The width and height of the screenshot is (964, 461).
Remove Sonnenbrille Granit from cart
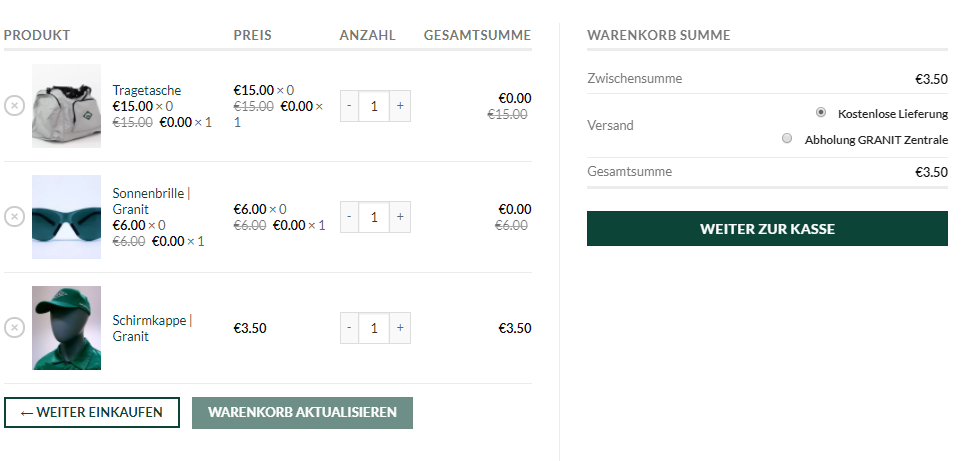14,216
